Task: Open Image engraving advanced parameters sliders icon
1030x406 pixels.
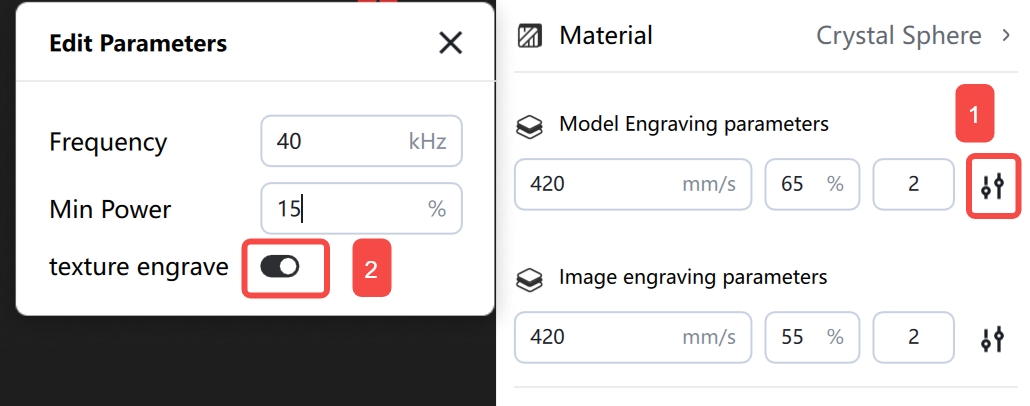Action: 993,339
